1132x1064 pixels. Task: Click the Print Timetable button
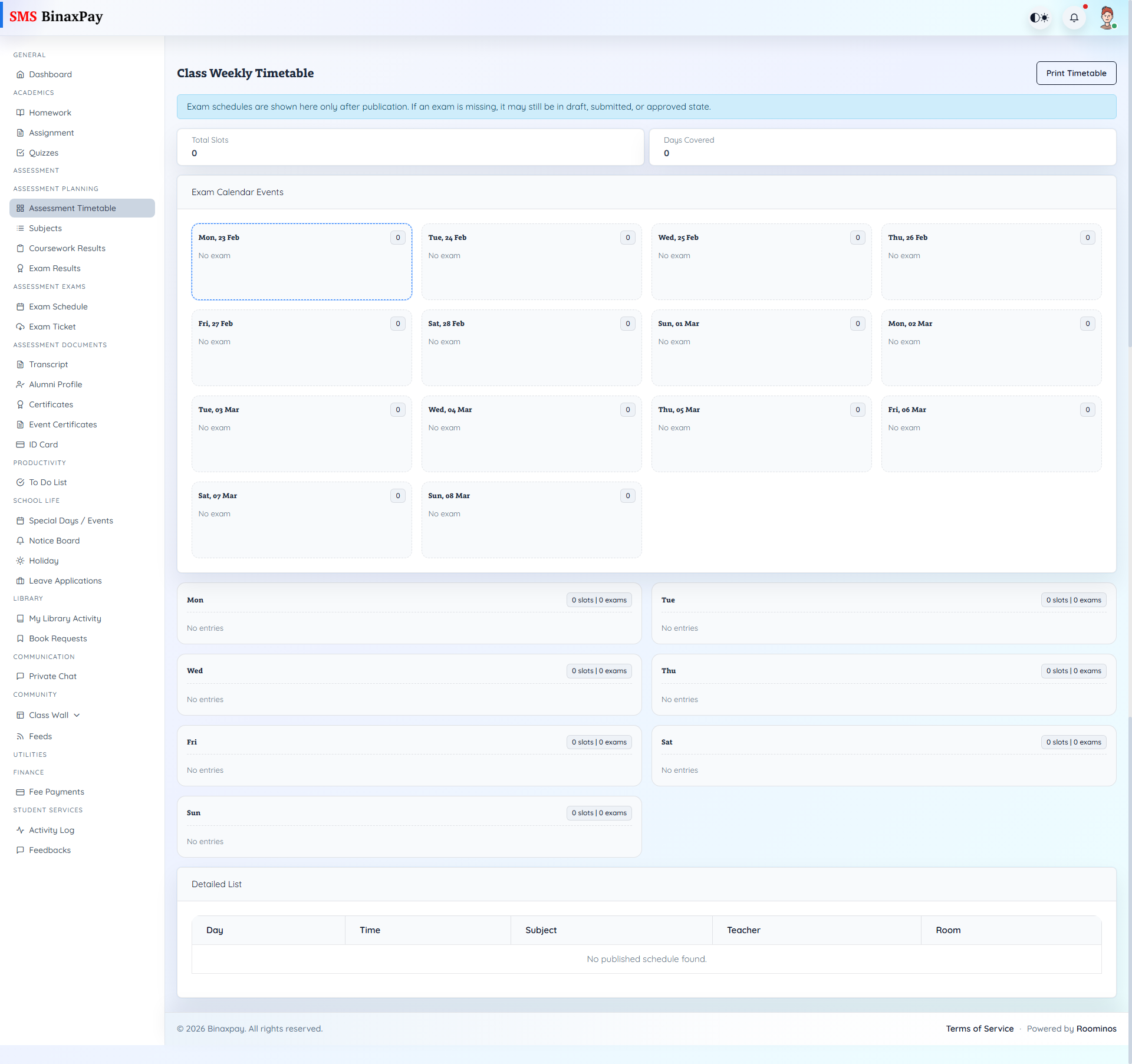1076,73
